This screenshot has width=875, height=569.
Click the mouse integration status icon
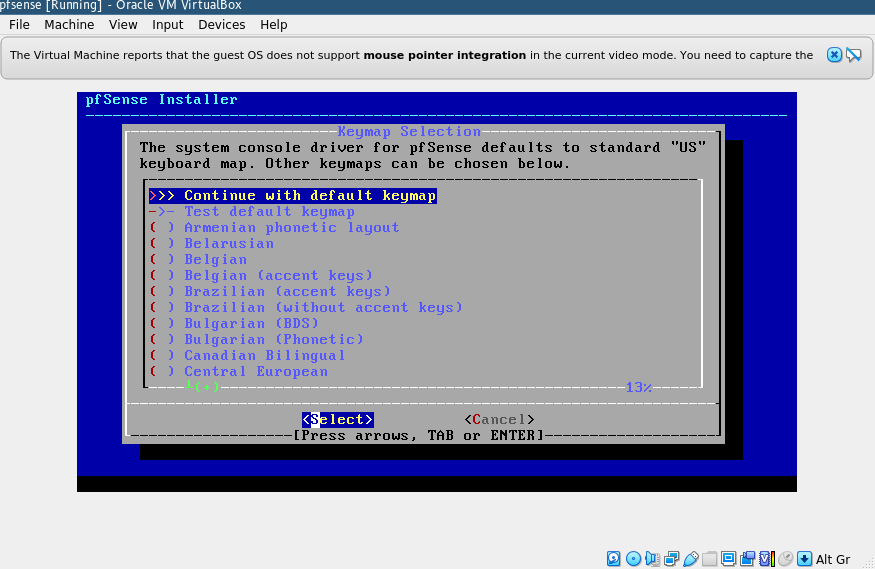[x=786, y=558]
